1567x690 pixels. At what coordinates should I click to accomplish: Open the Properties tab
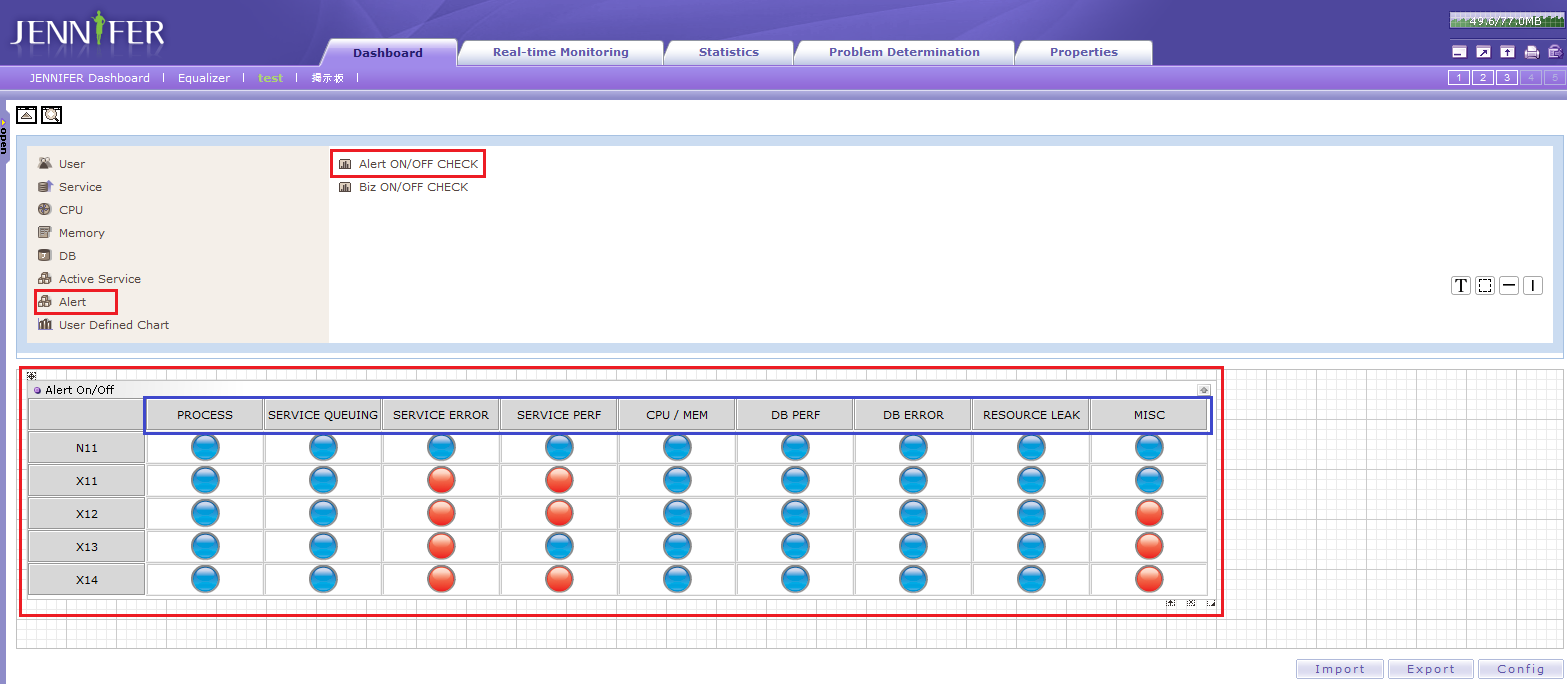tap(1084, 52)
